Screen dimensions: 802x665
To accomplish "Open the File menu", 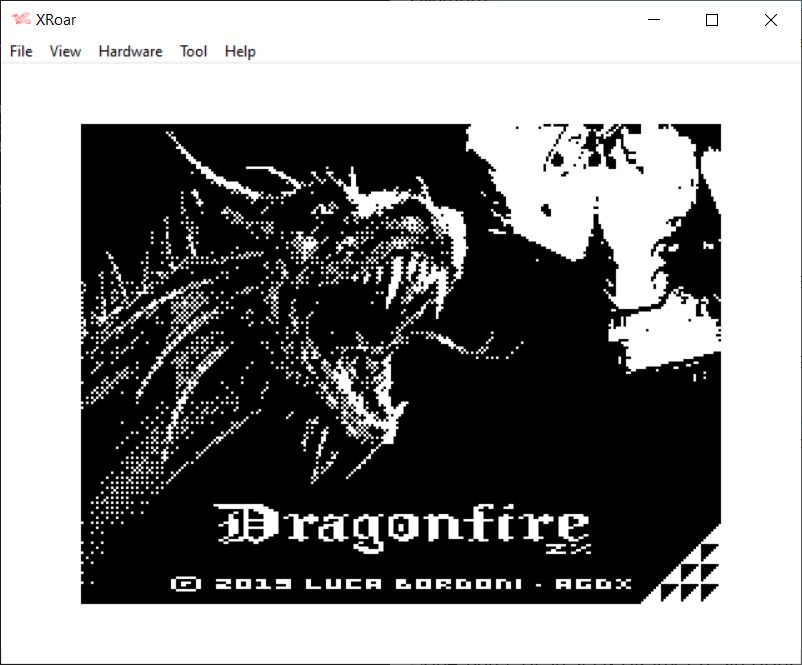I will pos(21,51).
